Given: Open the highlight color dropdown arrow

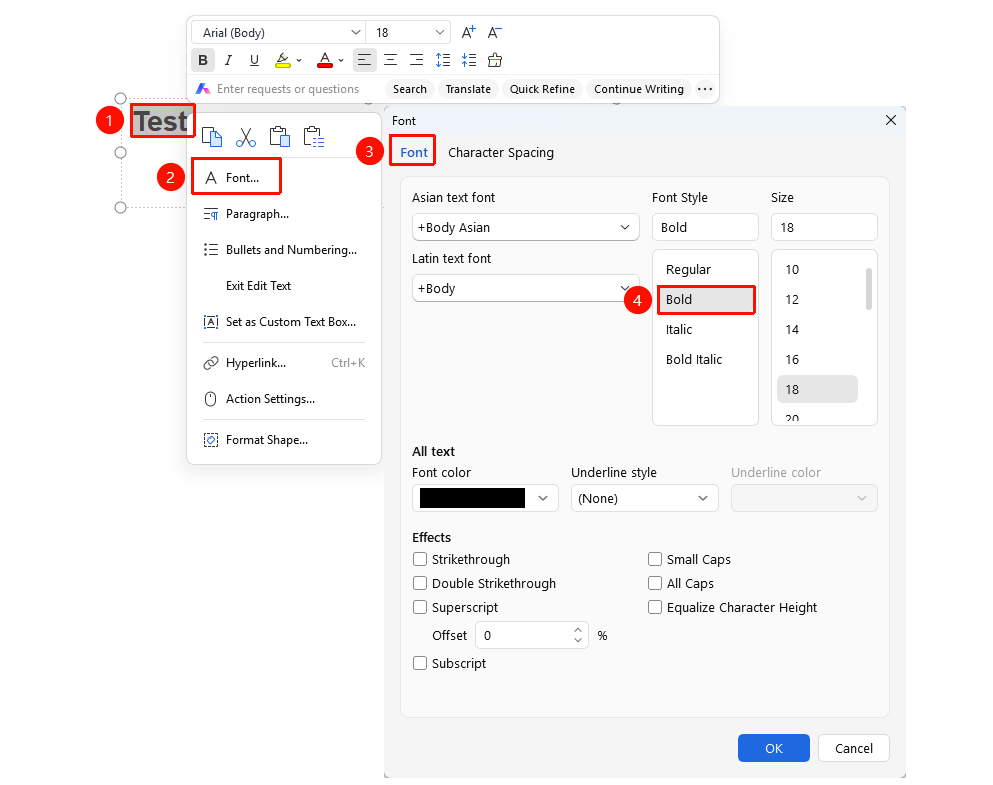Looking at the screenshot, I should coord(299,61).
